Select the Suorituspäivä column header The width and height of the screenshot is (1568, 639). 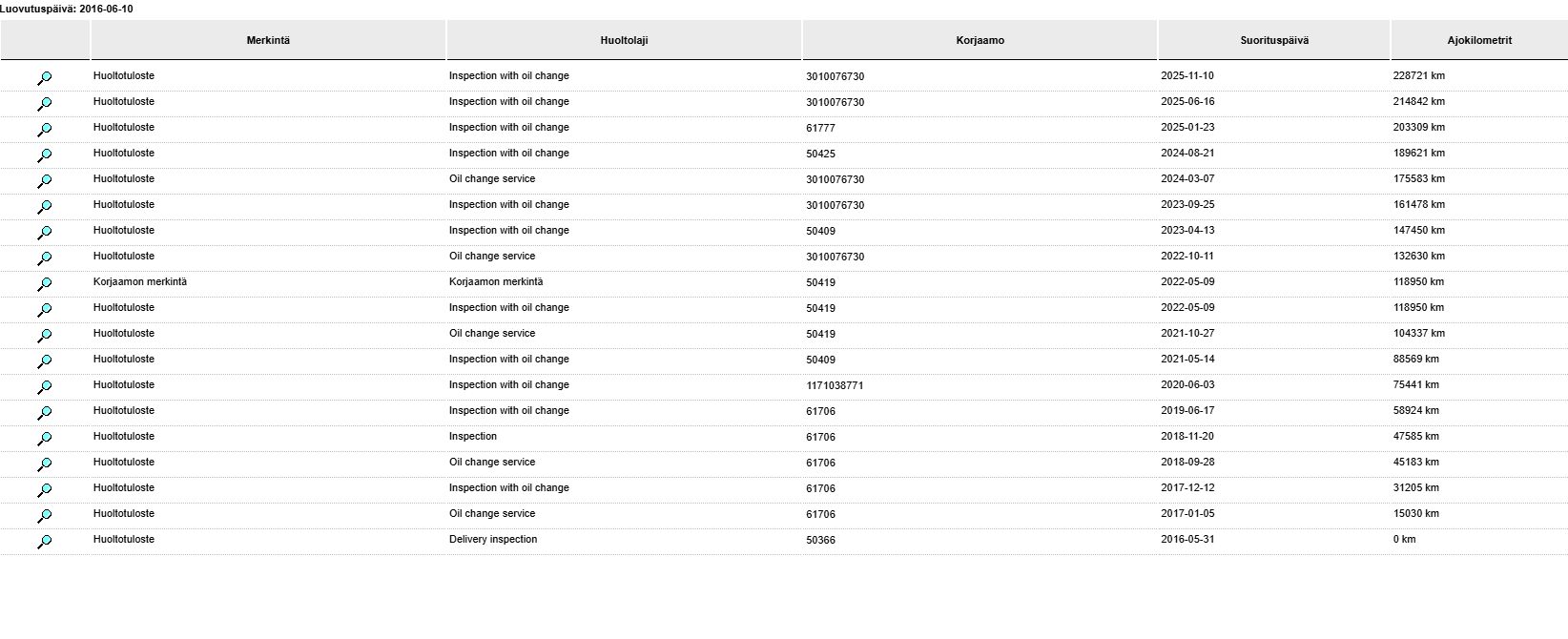pos(1274,40)
